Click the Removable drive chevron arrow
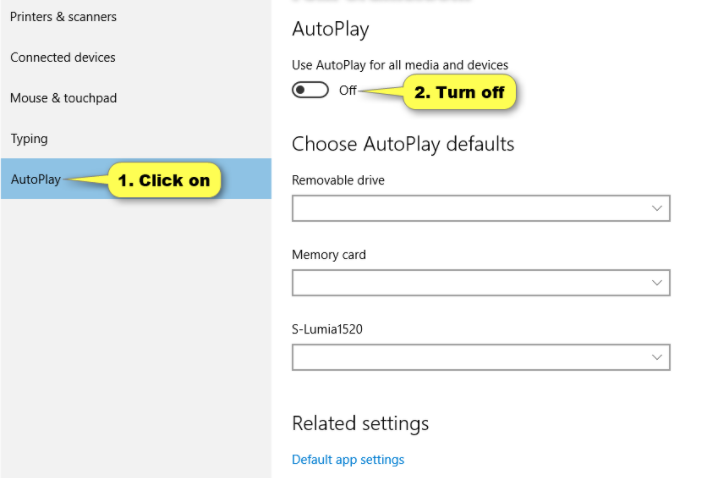This screenshot has width=723, height=478. pyautogui.click(x=657, y=208)
